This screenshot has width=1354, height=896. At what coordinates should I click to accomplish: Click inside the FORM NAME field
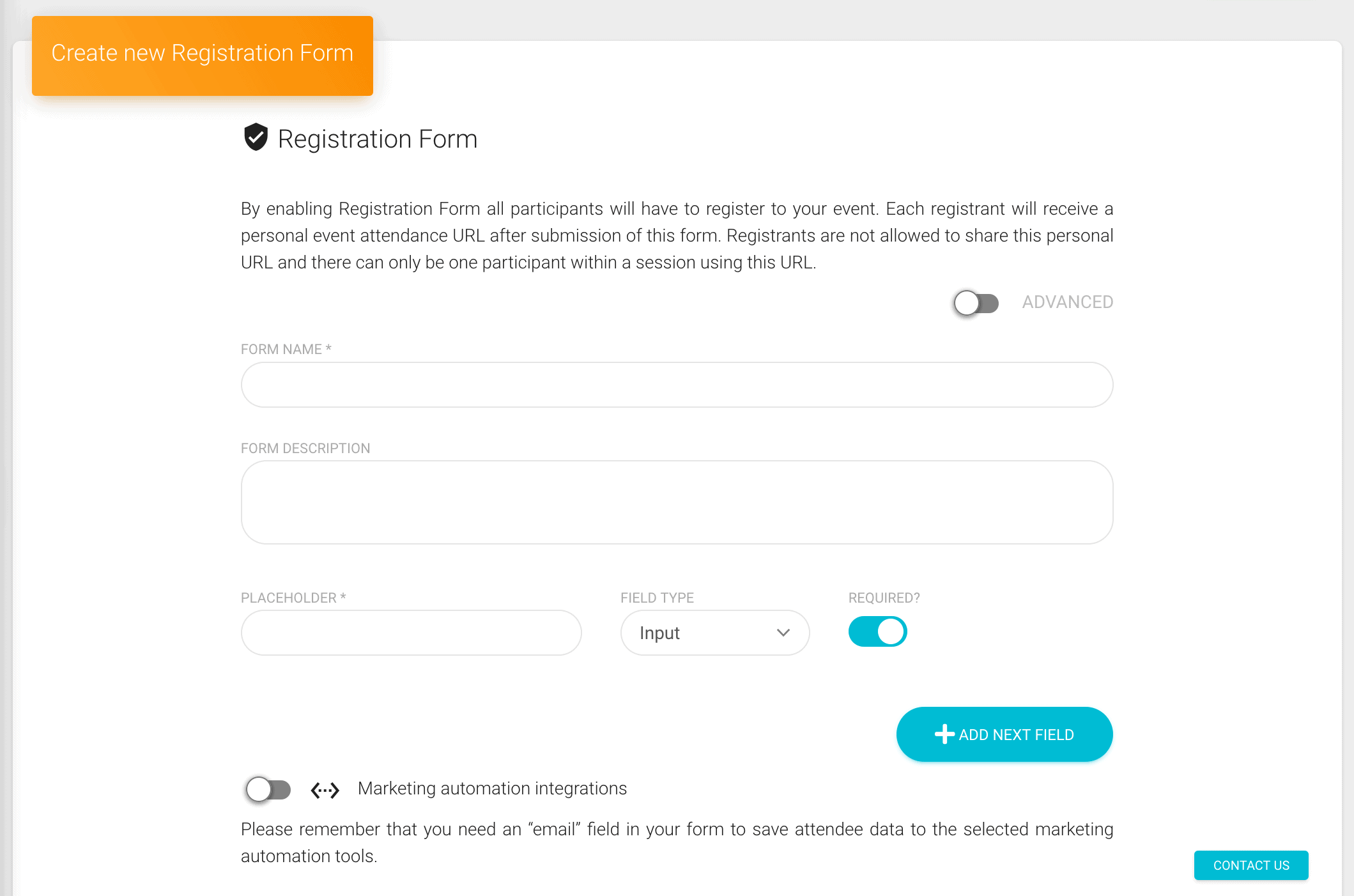(676, 384)
